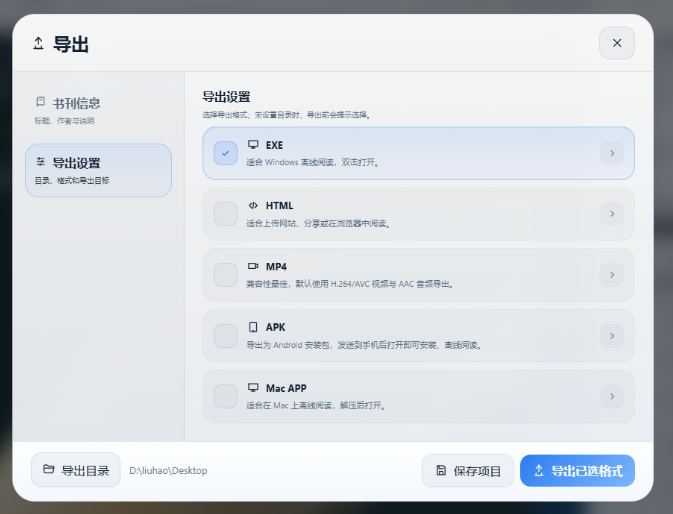Click the 保存项目 button
Image resolution: width=673 pixels, height=514 pixels.
[x=468, y=471]
